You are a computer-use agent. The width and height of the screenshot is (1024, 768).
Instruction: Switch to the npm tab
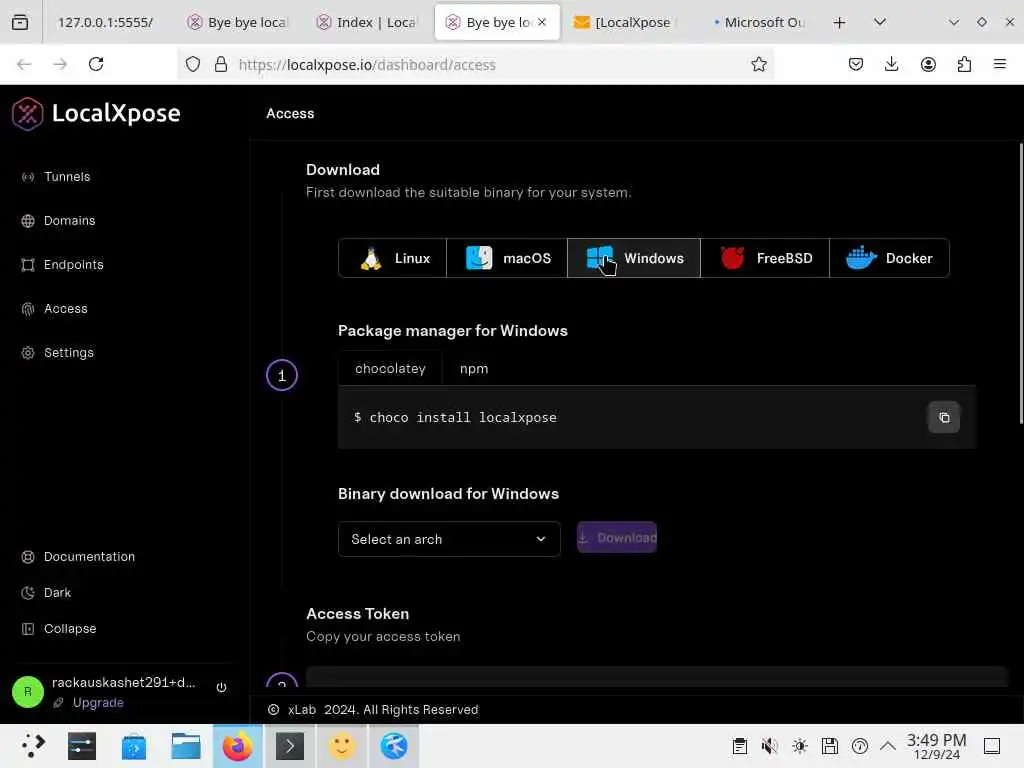coord(473,369)
